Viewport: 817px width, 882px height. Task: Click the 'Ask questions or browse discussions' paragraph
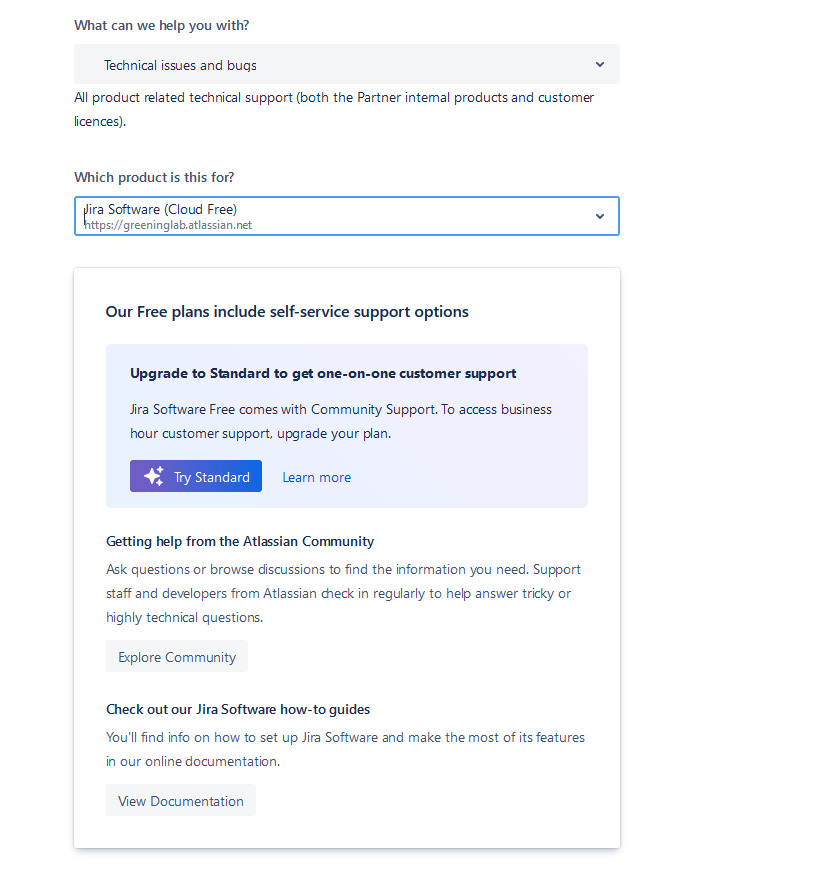(343, 593)
